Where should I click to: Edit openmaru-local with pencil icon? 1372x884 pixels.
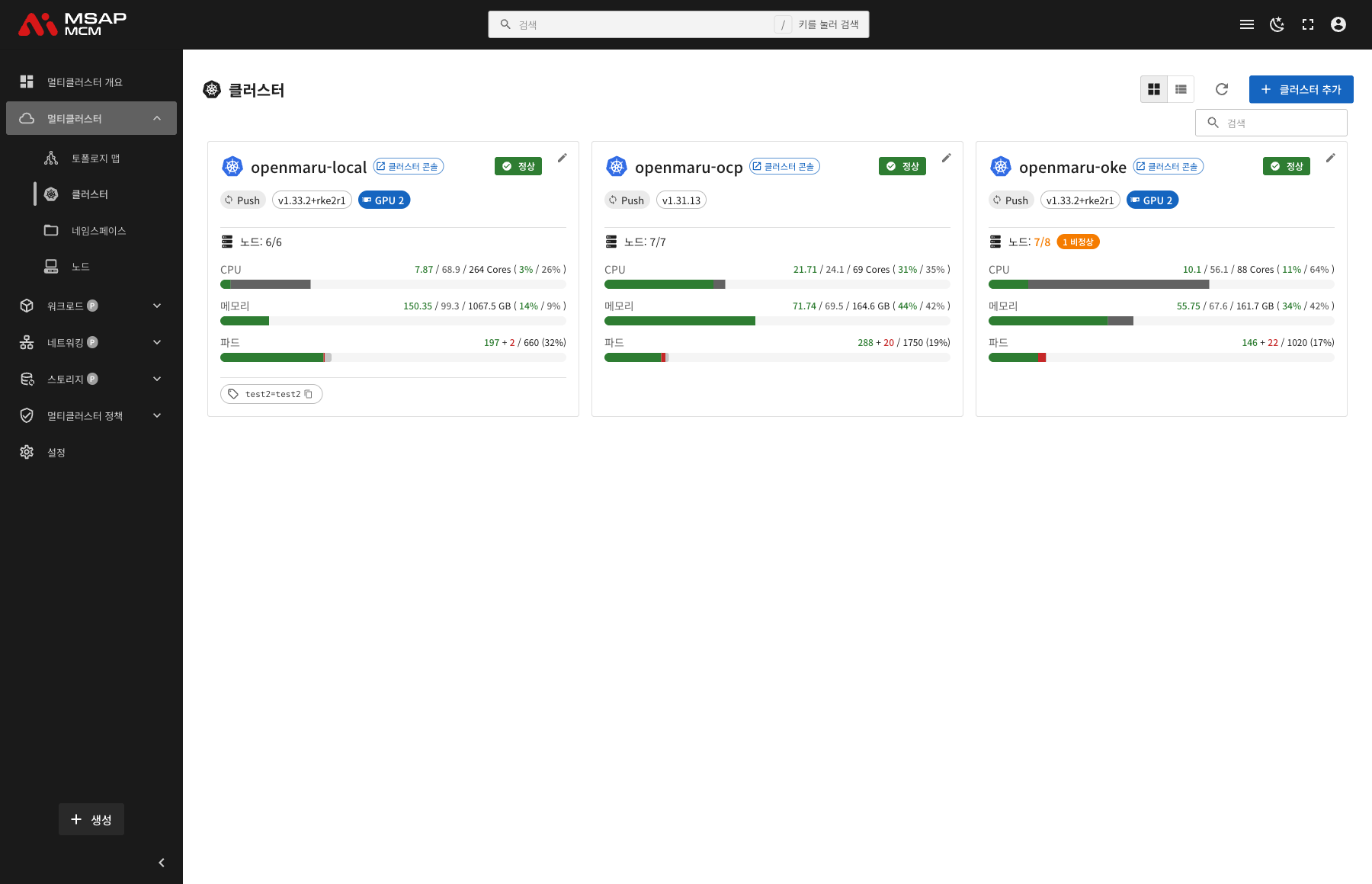click(x=563, y=158)
